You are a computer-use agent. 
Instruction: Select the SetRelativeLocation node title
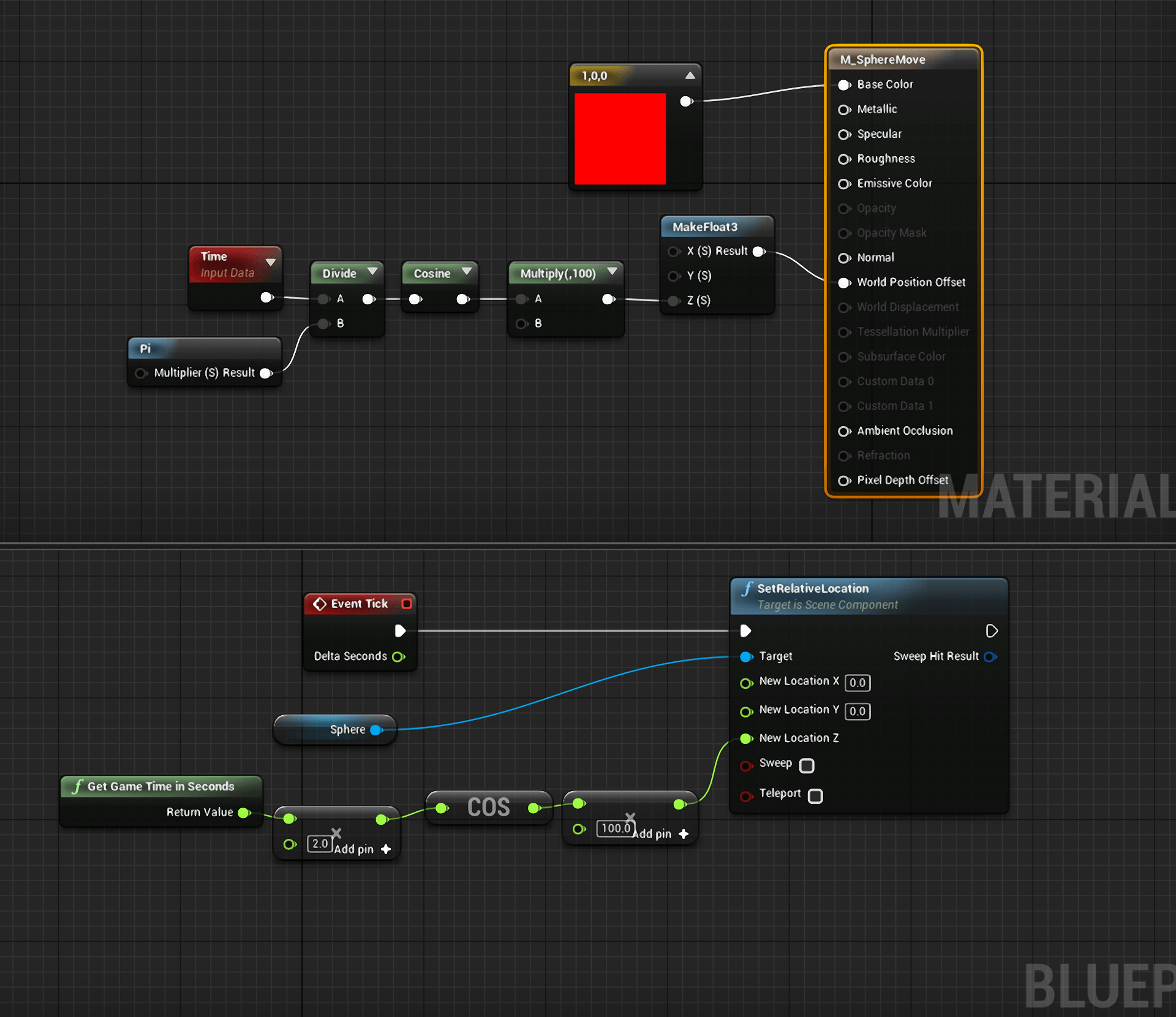coord(813,588)
